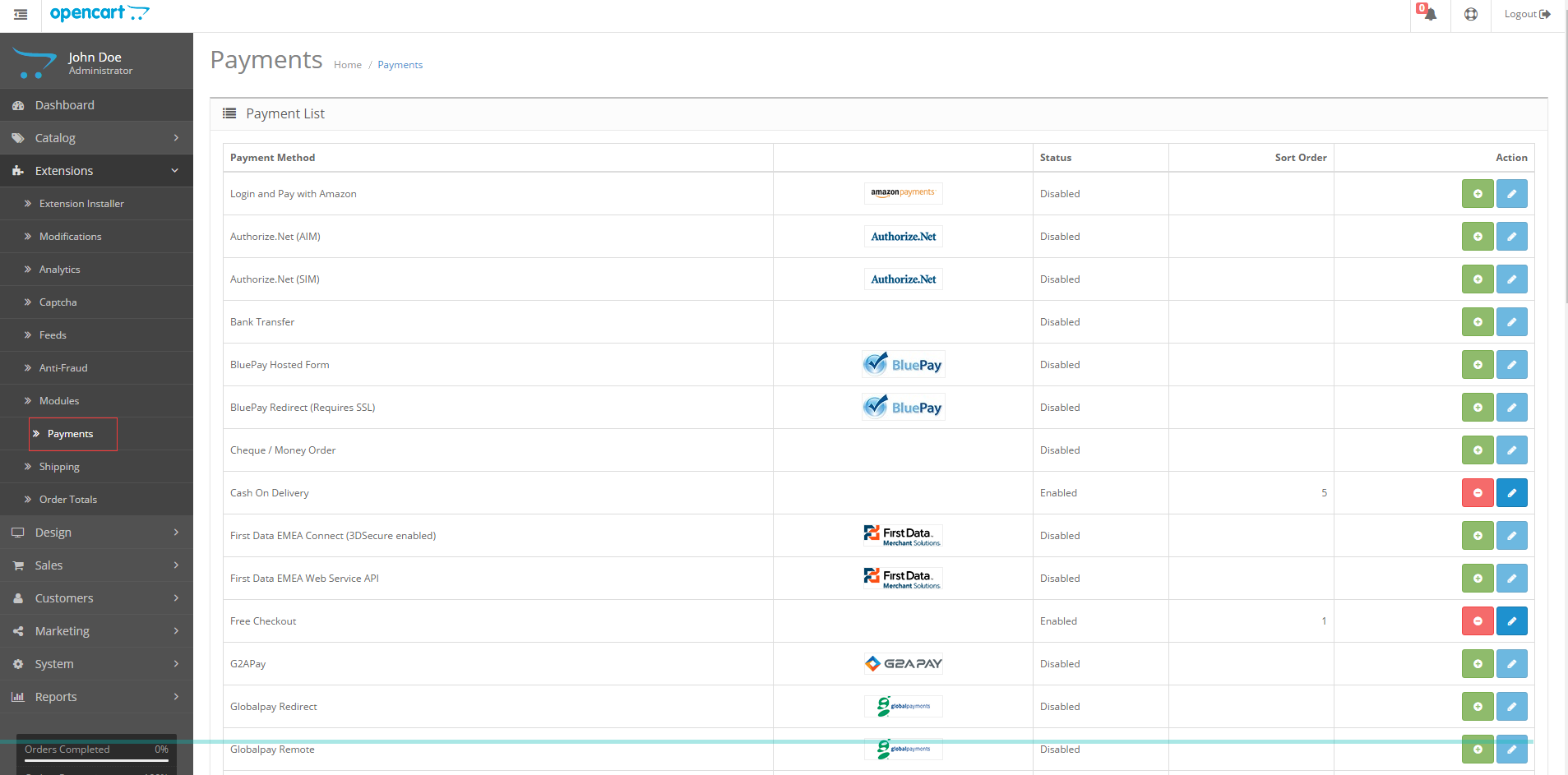This screenshot has height=775, width=1568.
Task: Uninstall the Free Checkout payment method
Action: tap(1477, 621)
